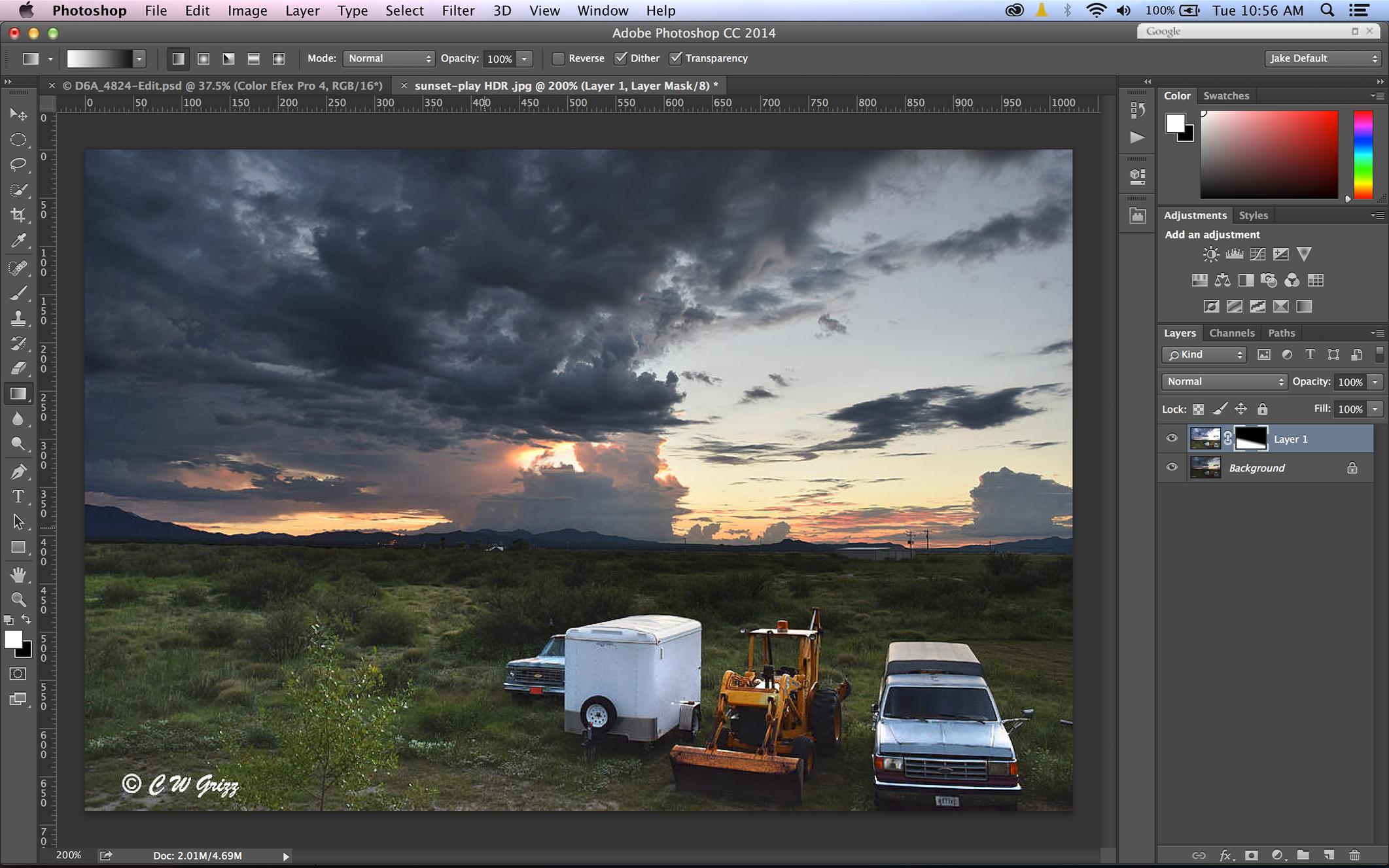Viewport: 1389px width, 868px height.
Task: Switch to the Channels tab
Action: pyautogui.click(x=1231, y=333)
